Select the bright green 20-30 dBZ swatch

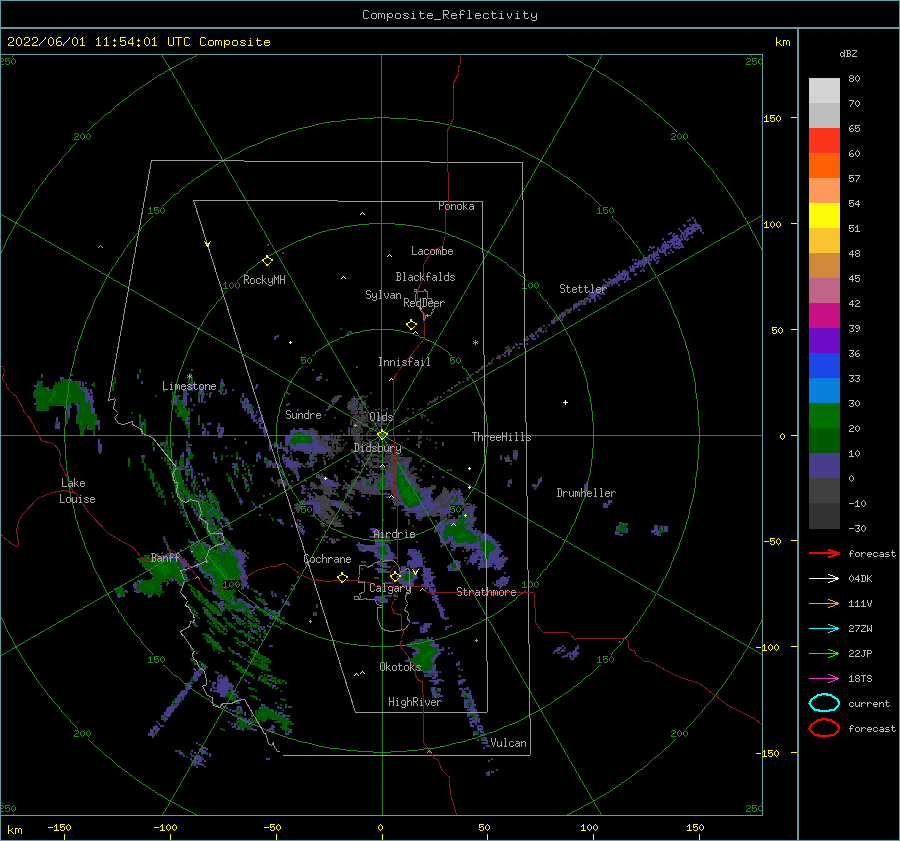[824, 415]
